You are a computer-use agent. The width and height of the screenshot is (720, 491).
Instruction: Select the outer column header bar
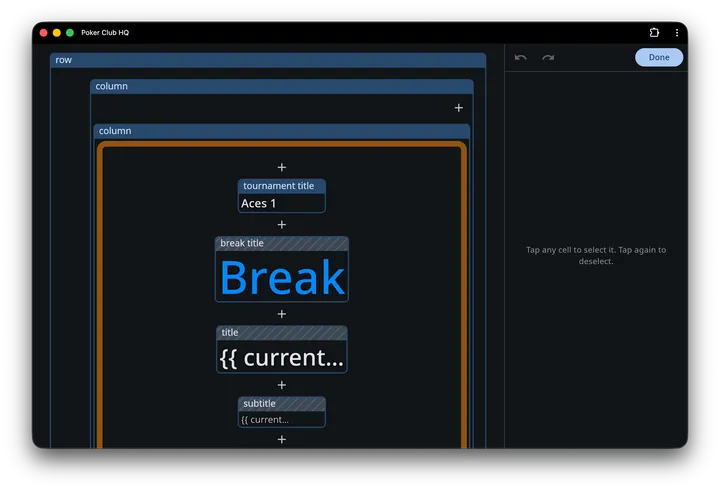[x=281, y=86]
